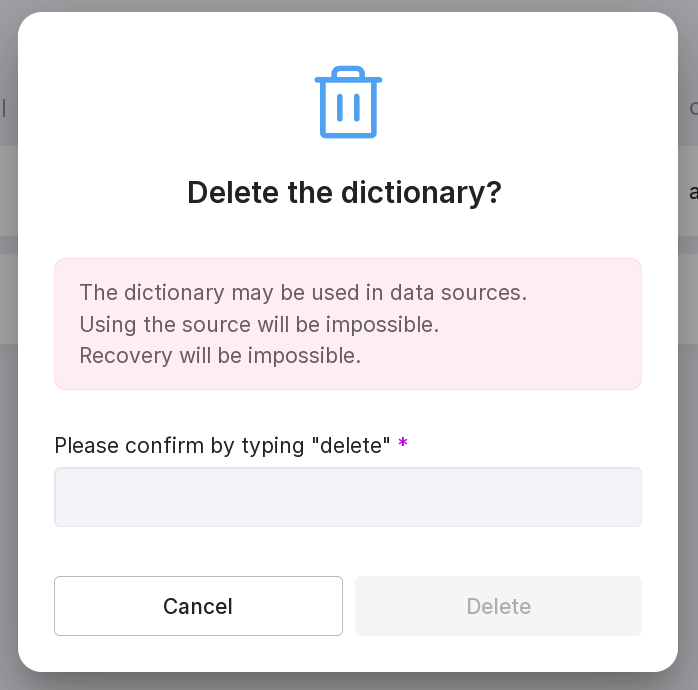Click the blue trash can icon
Screen dimensions: 698x690
348,103
